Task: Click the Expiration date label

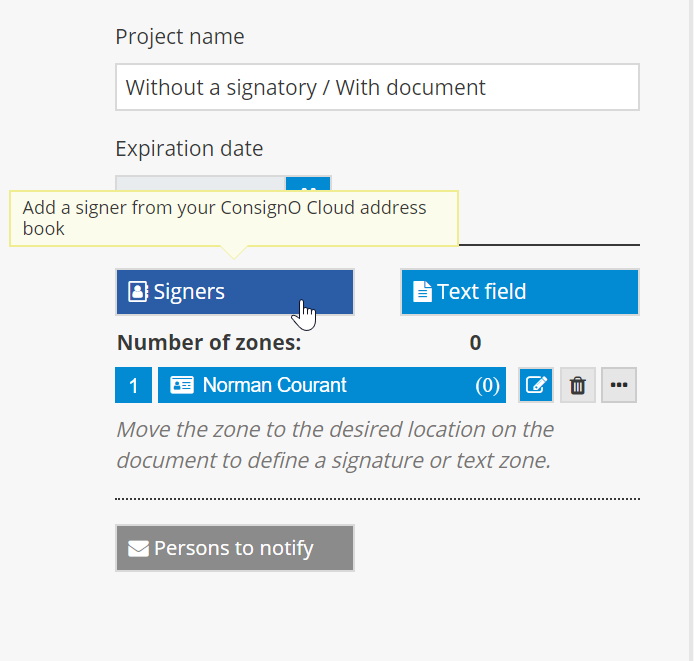Action: coord(189,149)
